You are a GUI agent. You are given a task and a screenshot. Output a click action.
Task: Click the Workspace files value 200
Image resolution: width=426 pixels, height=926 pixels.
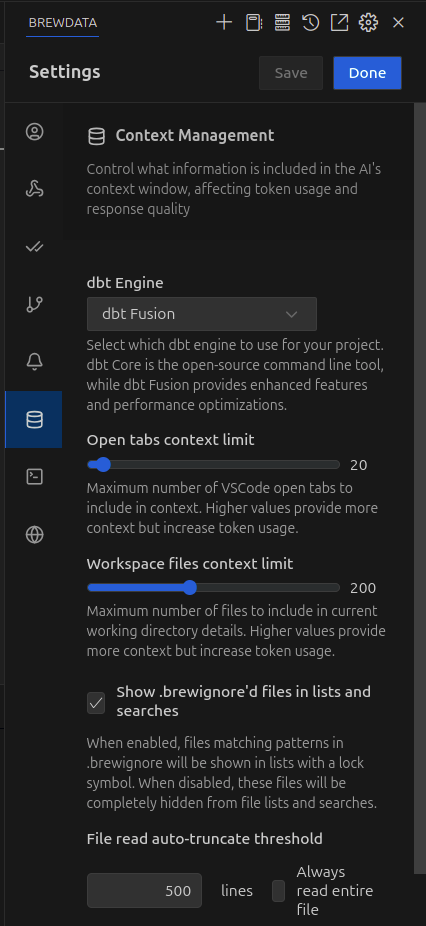coord(363,588)
